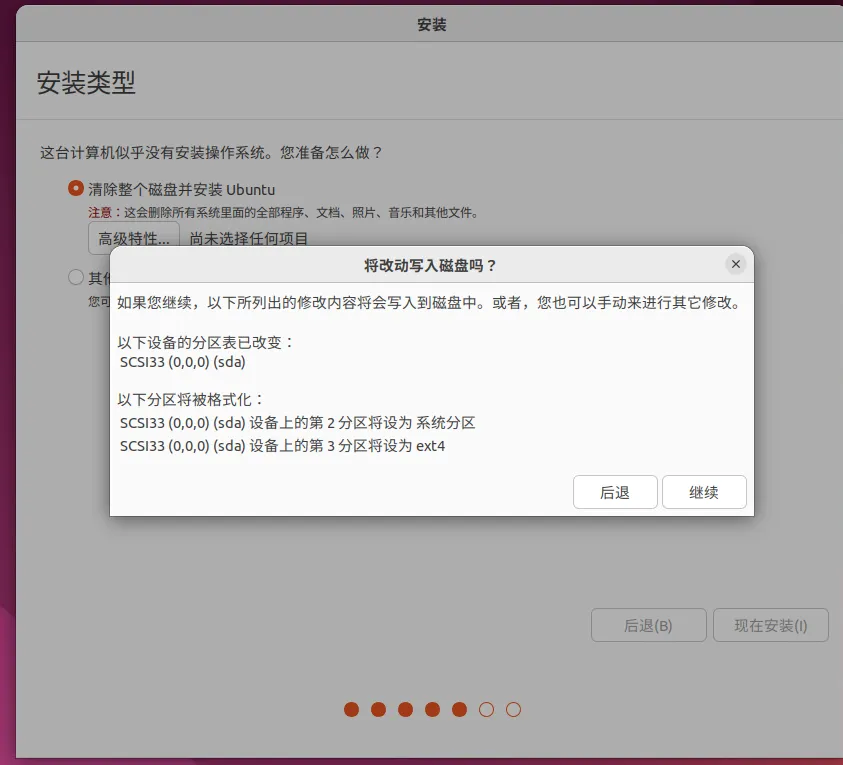Click the first filled progress dot
The height and width of the screenshot is (765, 843).
(x=352, y=710)
